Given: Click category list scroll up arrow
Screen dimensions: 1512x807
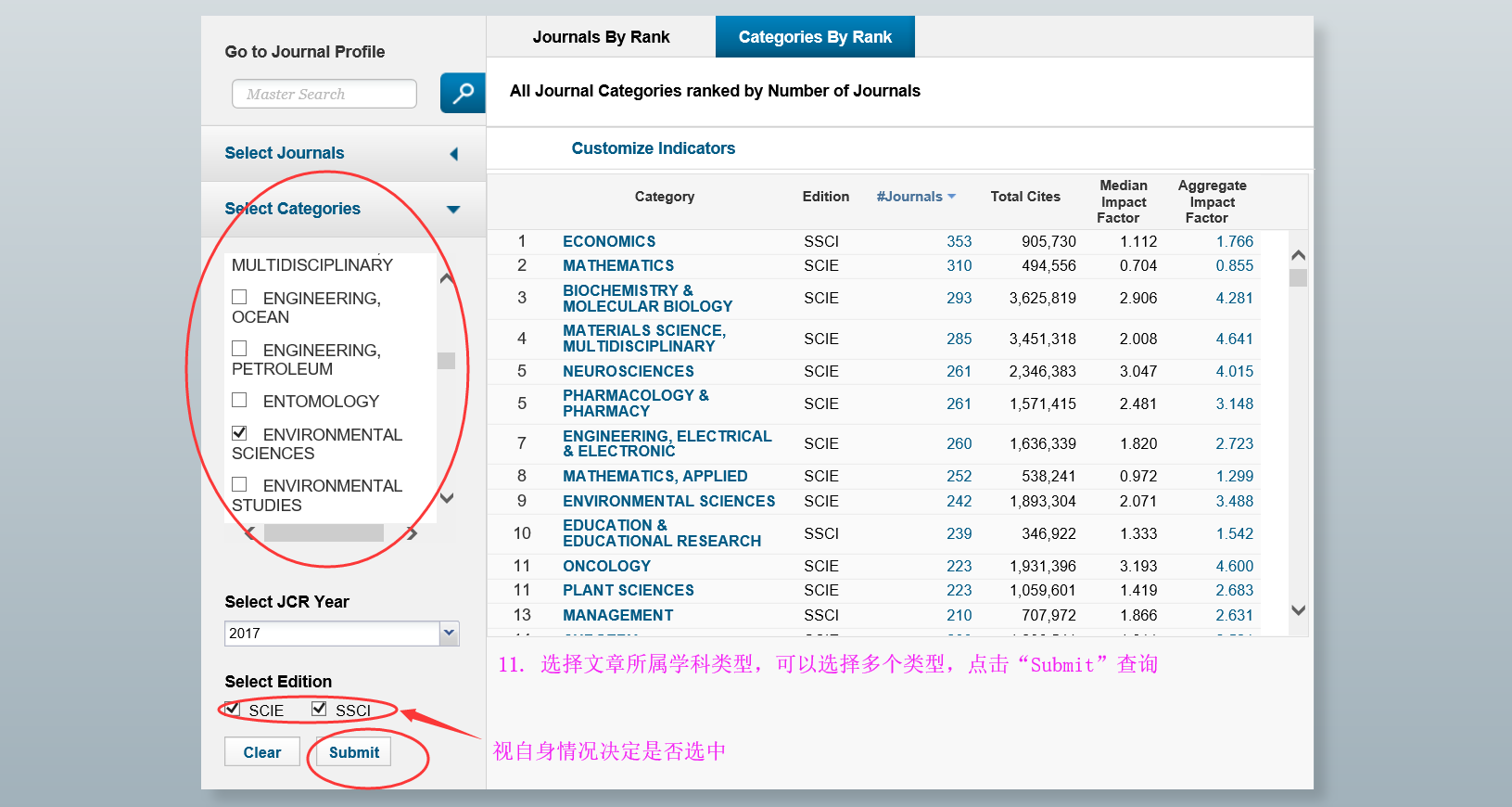Looking at the screenshot, I should tap(447, 277).
